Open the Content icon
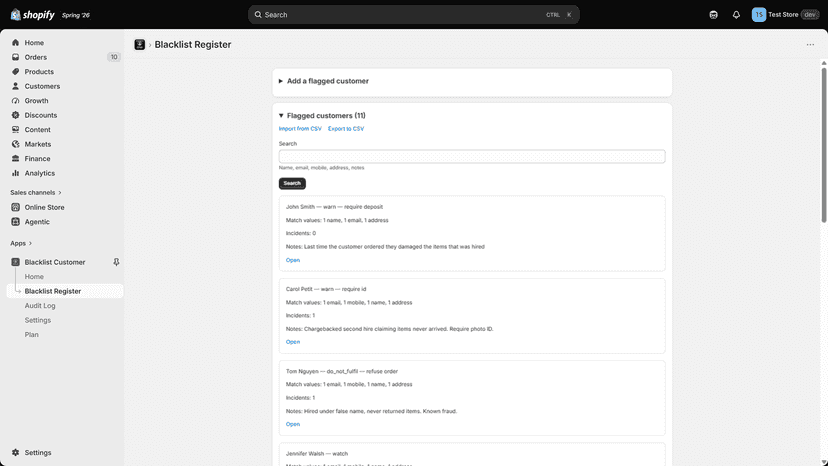The width and height of the screenshot is (828, 466). click(x=15, y=129)
